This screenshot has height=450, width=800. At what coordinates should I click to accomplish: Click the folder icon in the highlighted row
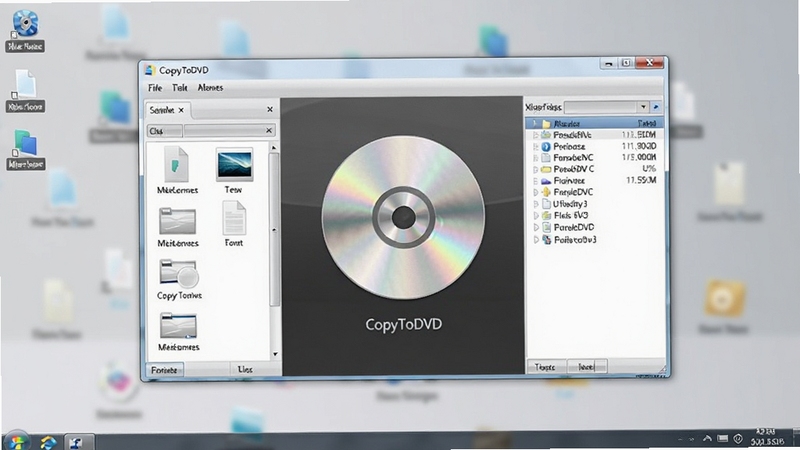coord(546,123)
